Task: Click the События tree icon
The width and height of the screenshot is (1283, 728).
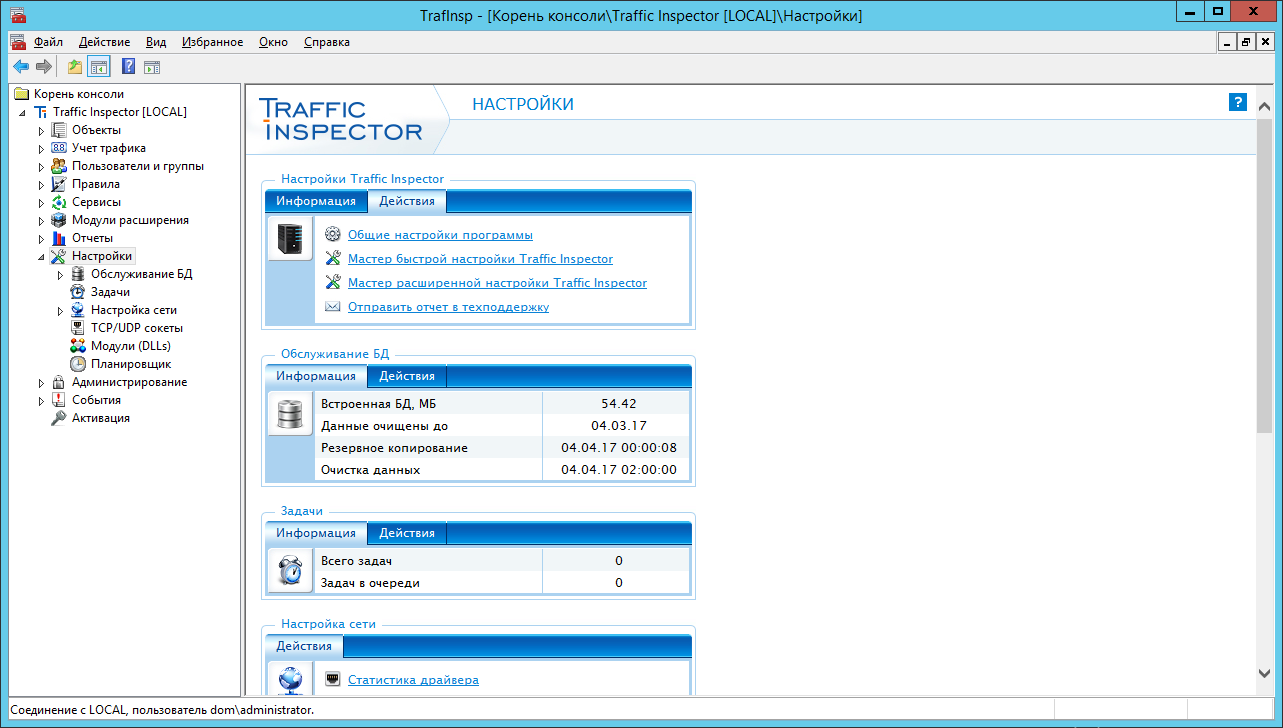Action: point(59,400)
